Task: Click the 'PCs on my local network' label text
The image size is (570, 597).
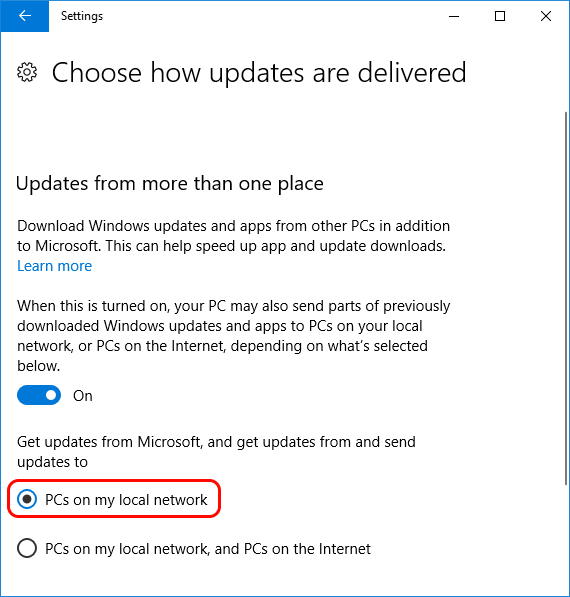Action: point(126,500)
